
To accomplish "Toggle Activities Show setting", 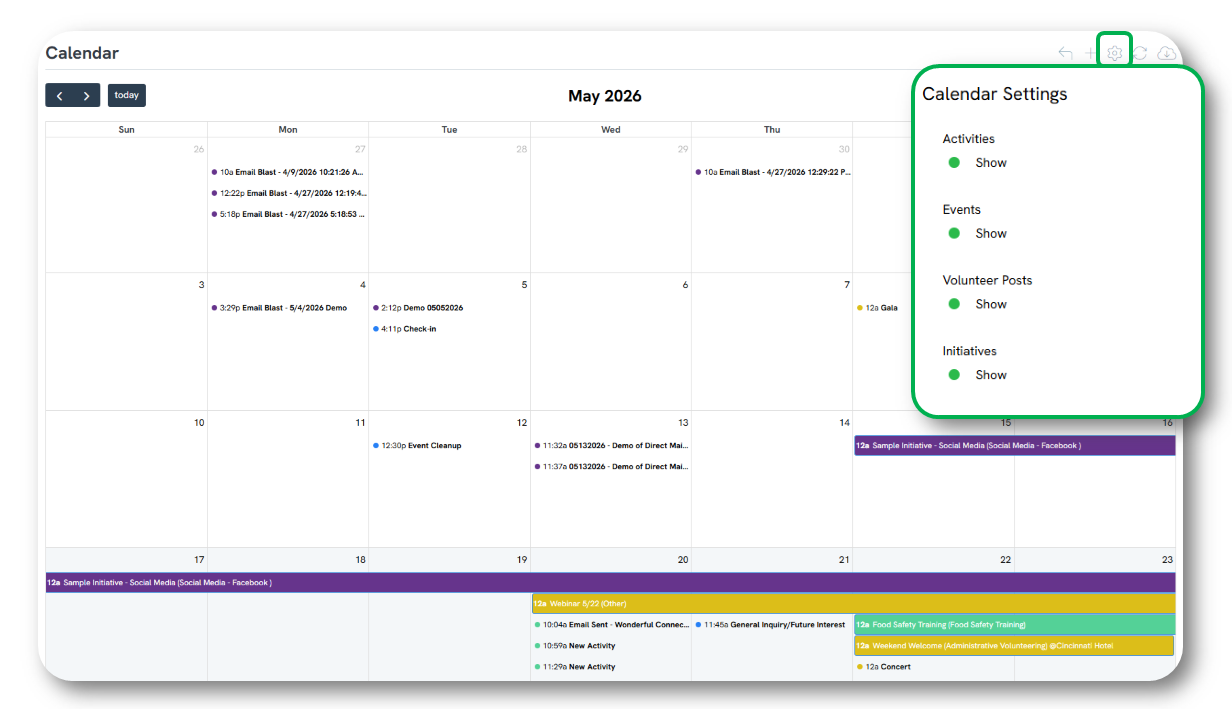I will 954,162.
